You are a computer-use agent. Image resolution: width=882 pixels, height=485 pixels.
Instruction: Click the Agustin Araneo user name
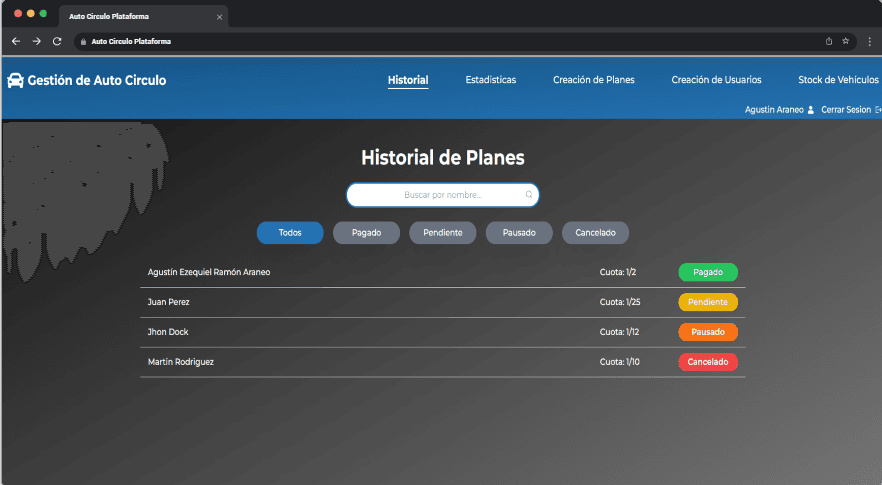[774, 110]
